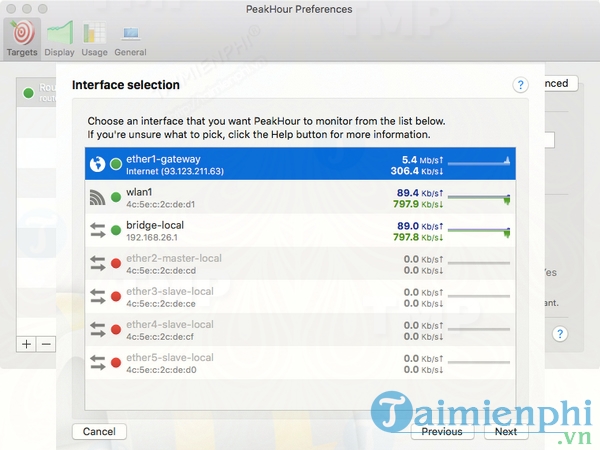The image size is (600, 450).
Task: Click the green status dot of ether1-gateway
Action: click(x=116, y=165)
